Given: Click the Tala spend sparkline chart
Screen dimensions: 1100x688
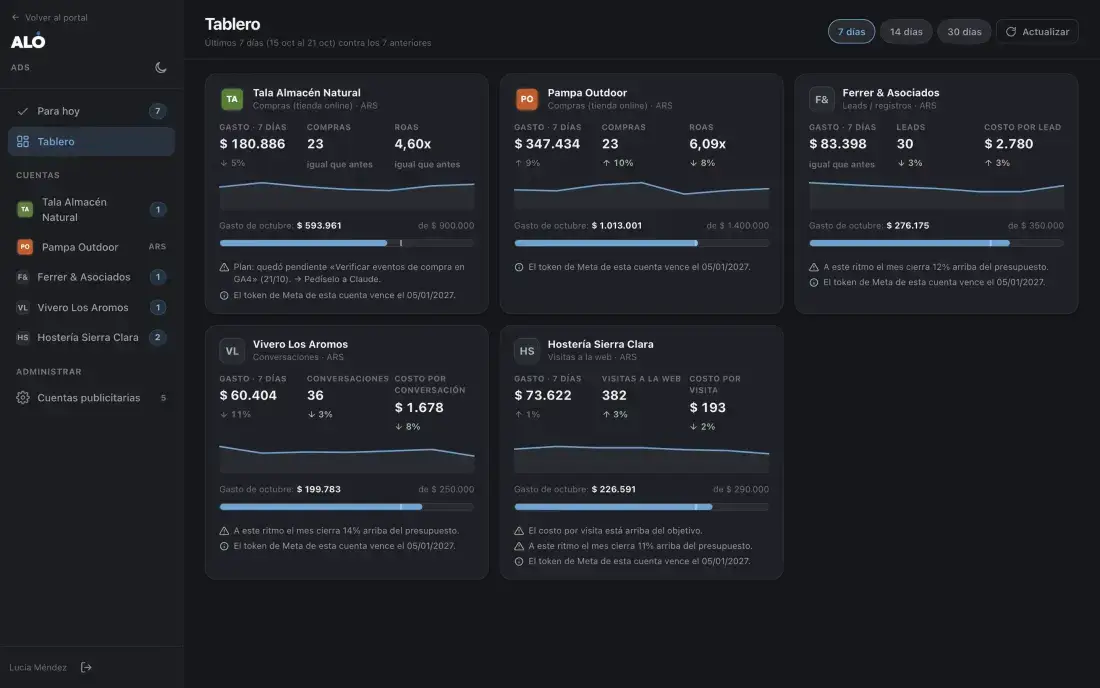Looking at the screenshot, I should [x=347, y=195].
